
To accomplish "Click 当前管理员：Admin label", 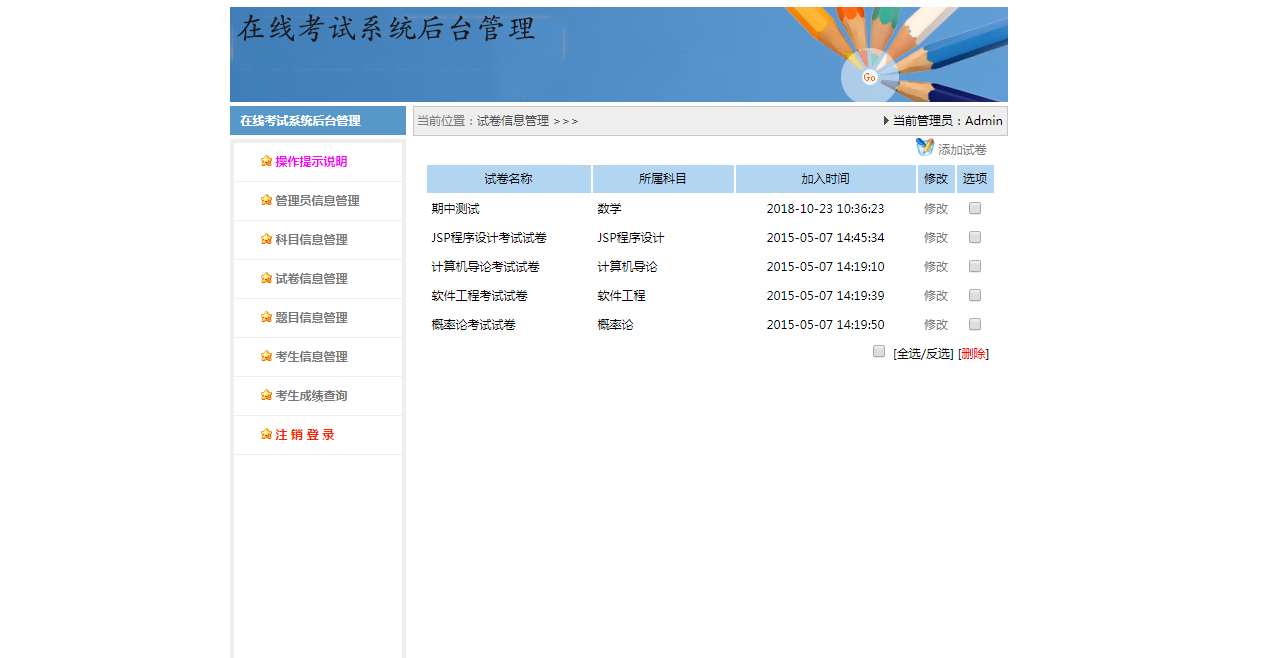I will tap(947, 121).
